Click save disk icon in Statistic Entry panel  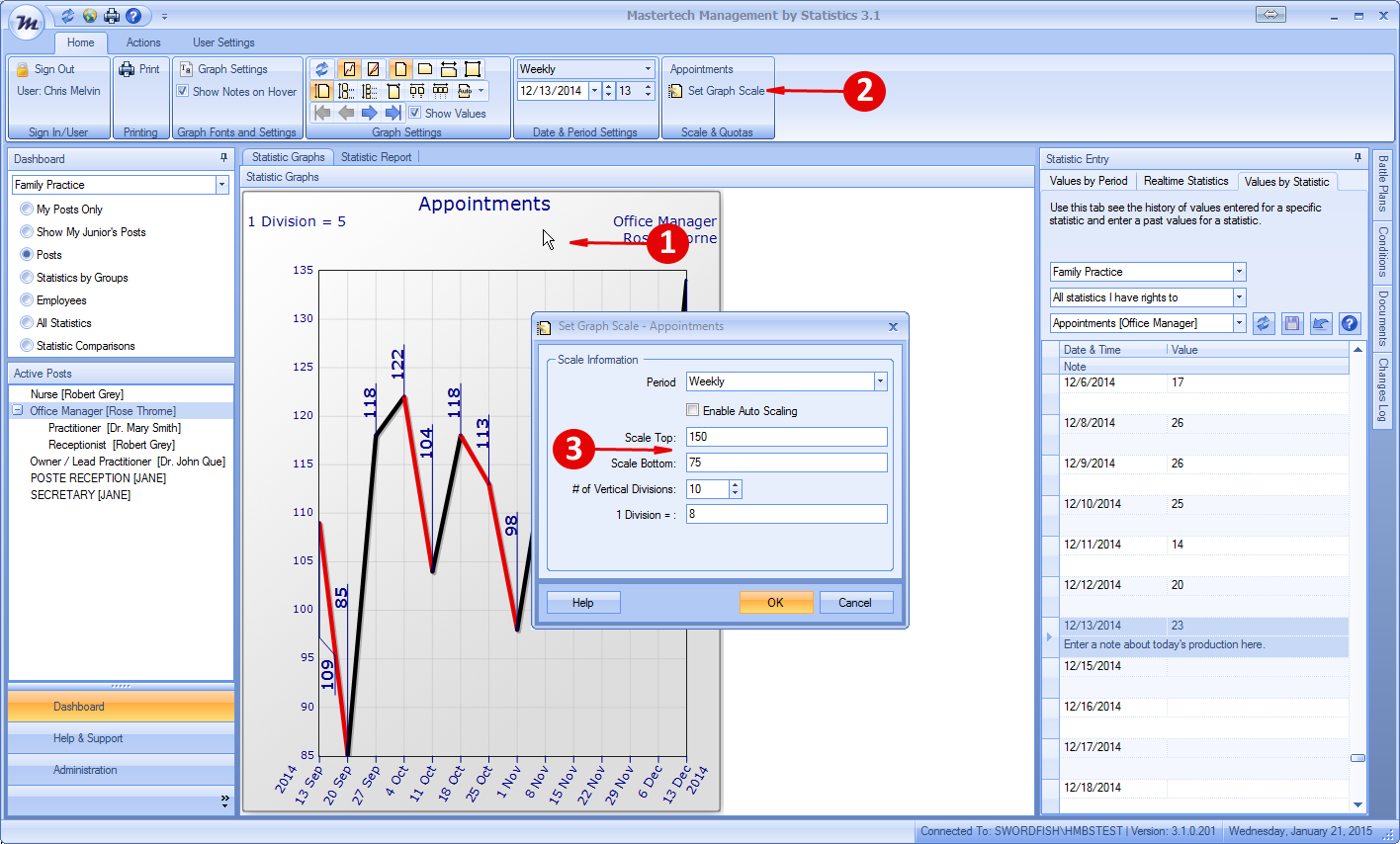1291,323
